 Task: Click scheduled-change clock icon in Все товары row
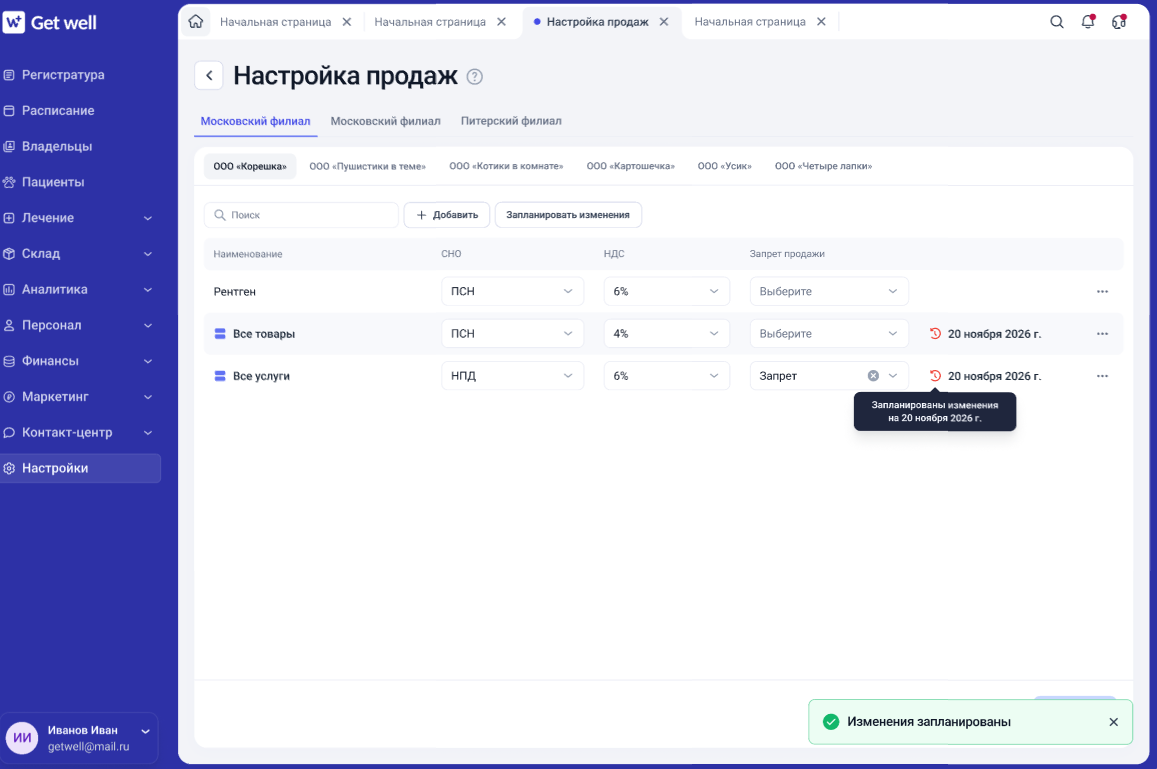tap(935, 334)
